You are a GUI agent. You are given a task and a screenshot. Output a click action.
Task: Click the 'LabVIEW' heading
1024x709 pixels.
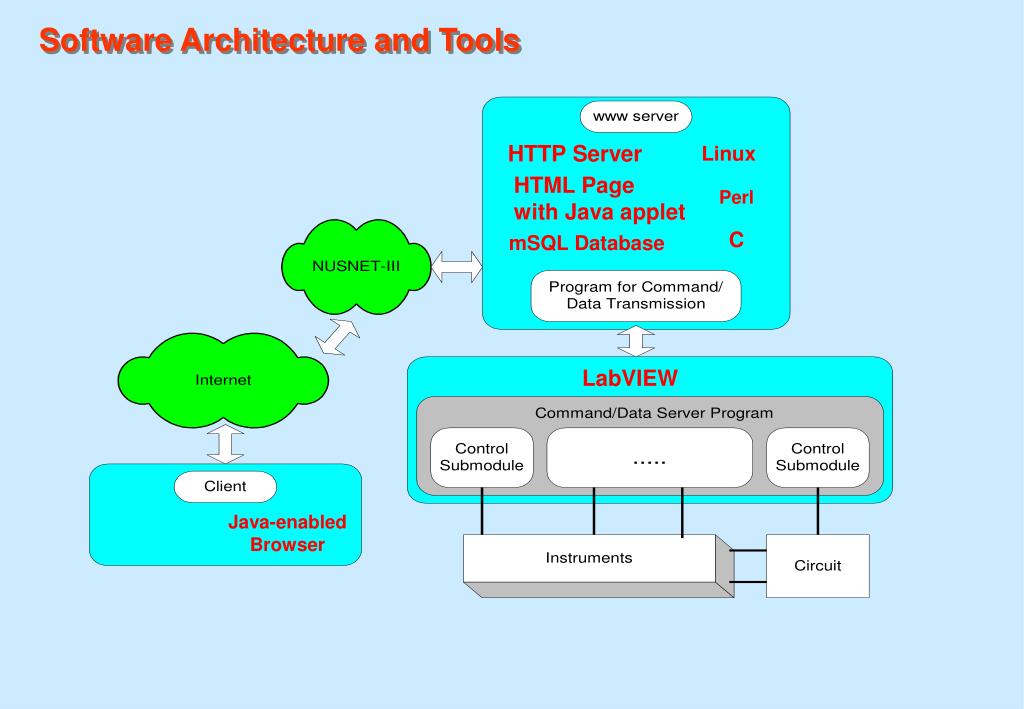tap(630, 378)
